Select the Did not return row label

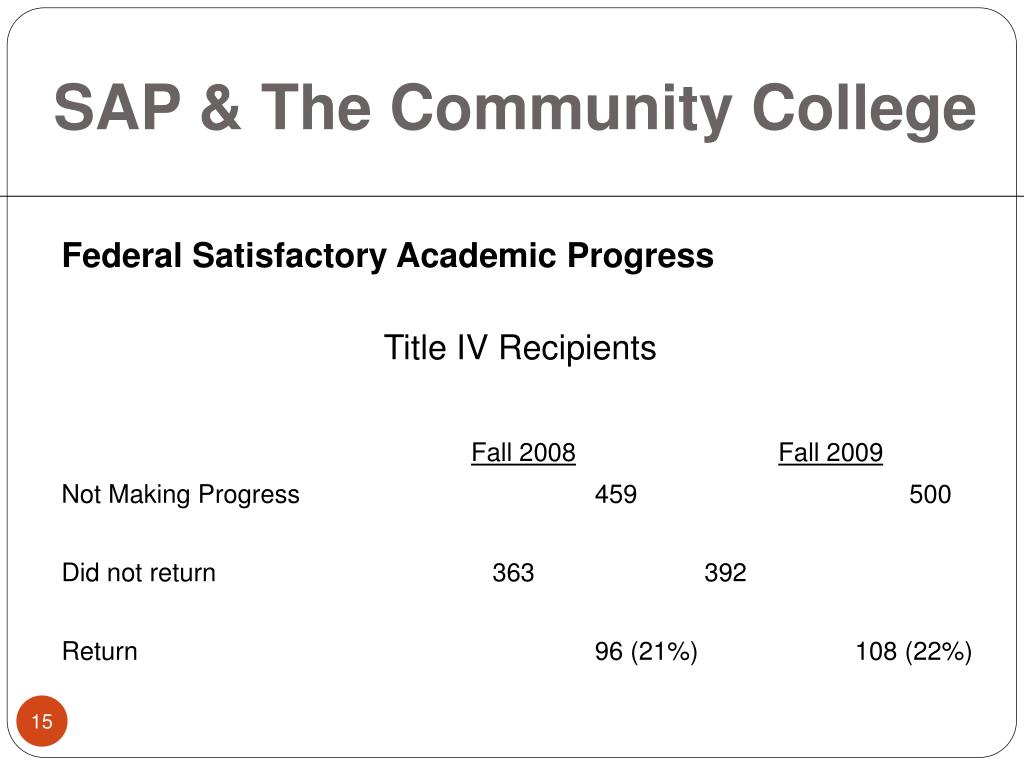[138, 573]
